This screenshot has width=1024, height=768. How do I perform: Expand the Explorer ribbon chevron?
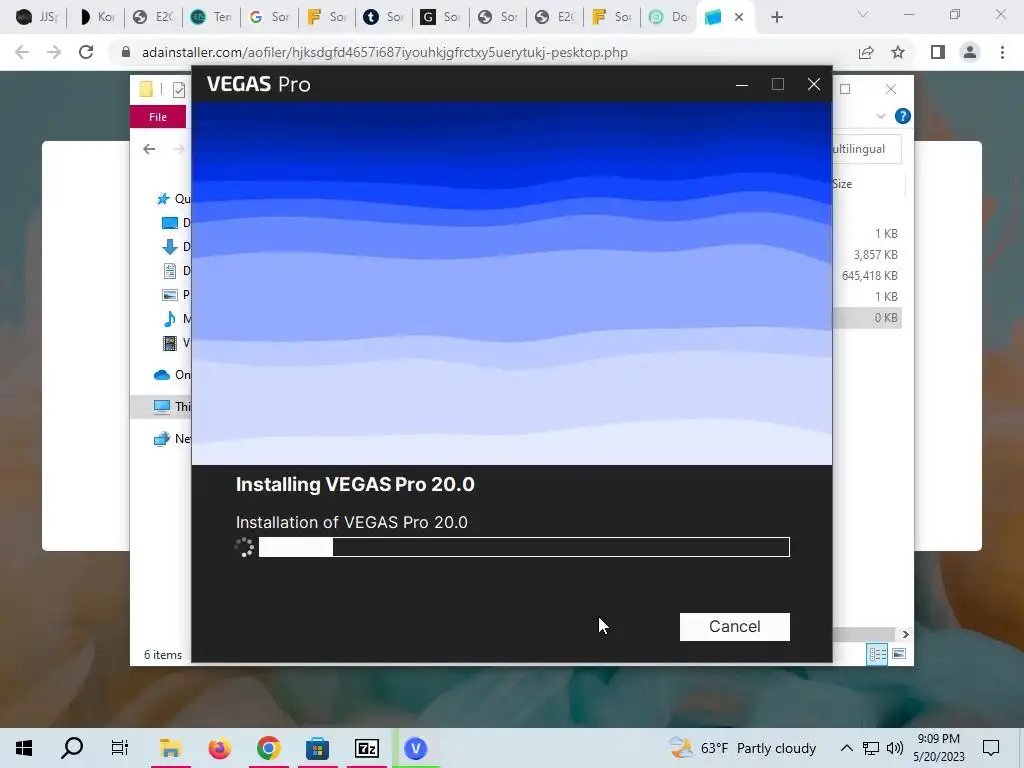point(880,116)
